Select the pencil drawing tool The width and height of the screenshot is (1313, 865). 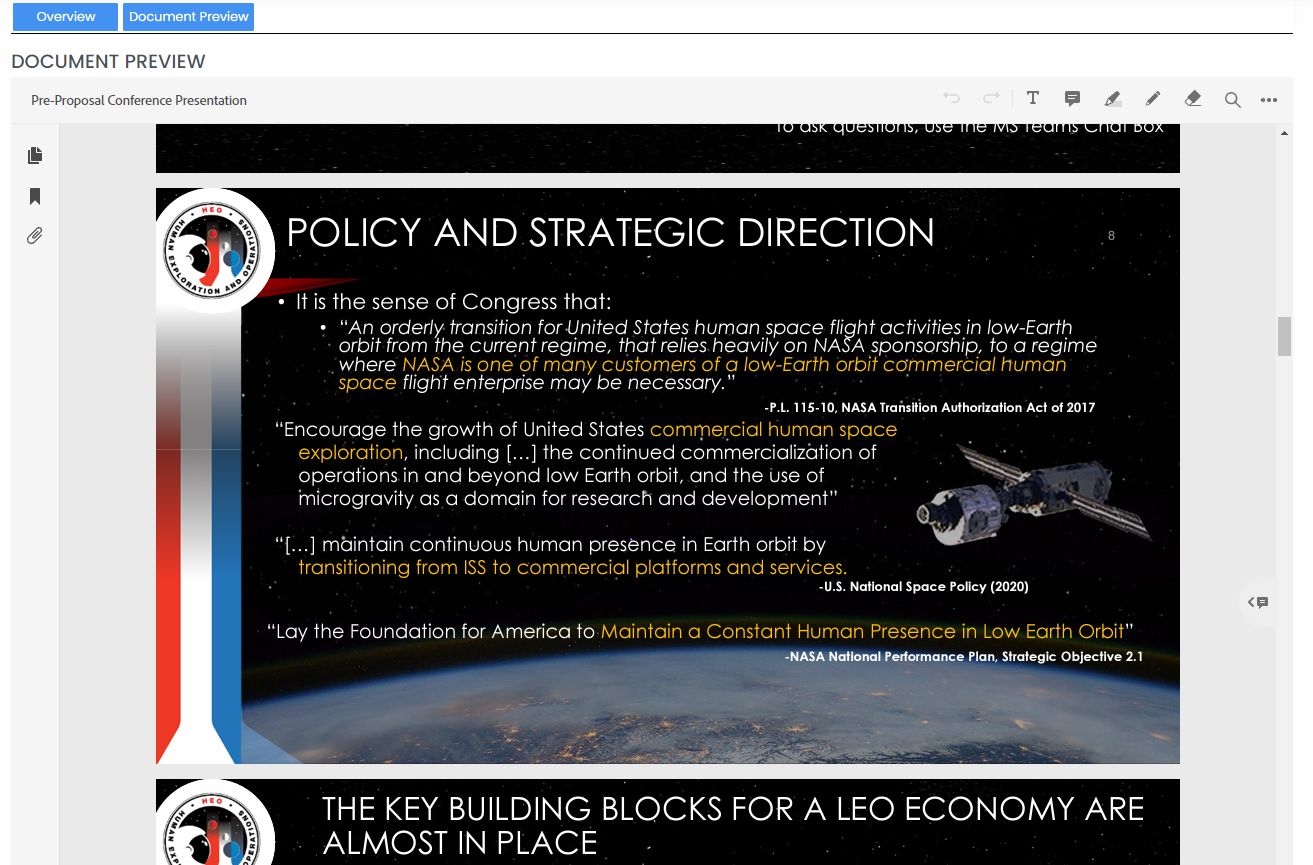(1152, 98)
